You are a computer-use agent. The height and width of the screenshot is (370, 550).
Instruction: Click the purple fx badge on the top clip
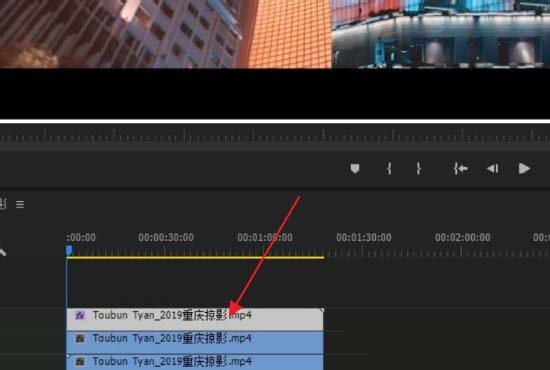point(80,316)
